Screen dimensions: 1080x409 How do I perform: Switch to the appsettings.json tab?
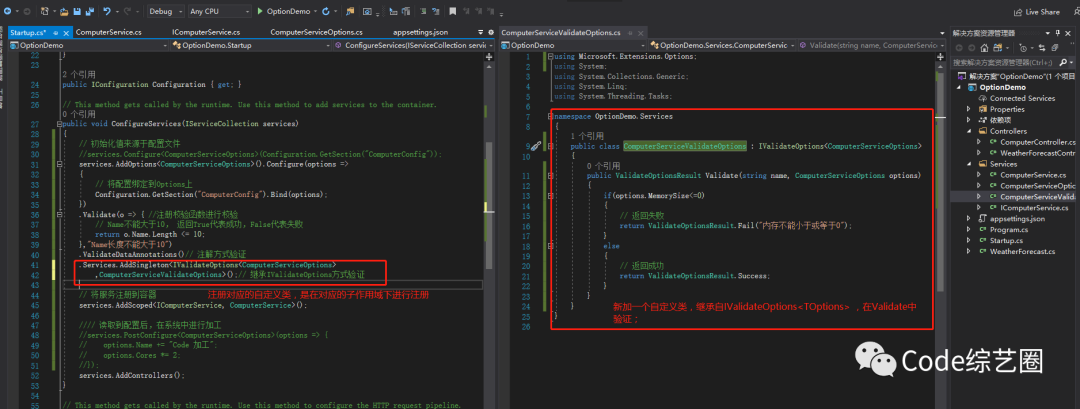point(420,32)
